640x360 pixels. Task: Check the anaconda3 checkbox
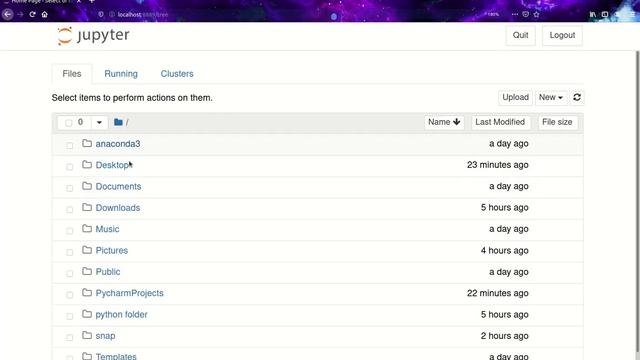(69, 145)
